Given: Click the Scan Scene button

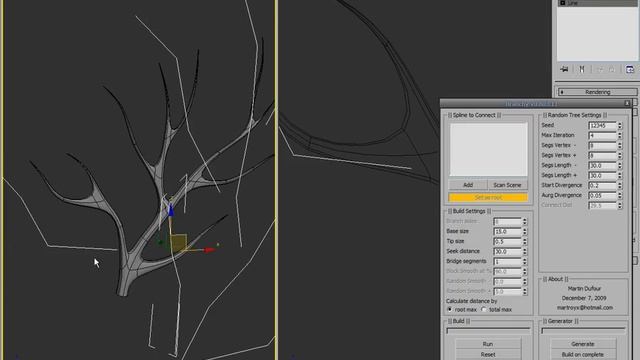Looking at the screenshot, I should 507,185.
